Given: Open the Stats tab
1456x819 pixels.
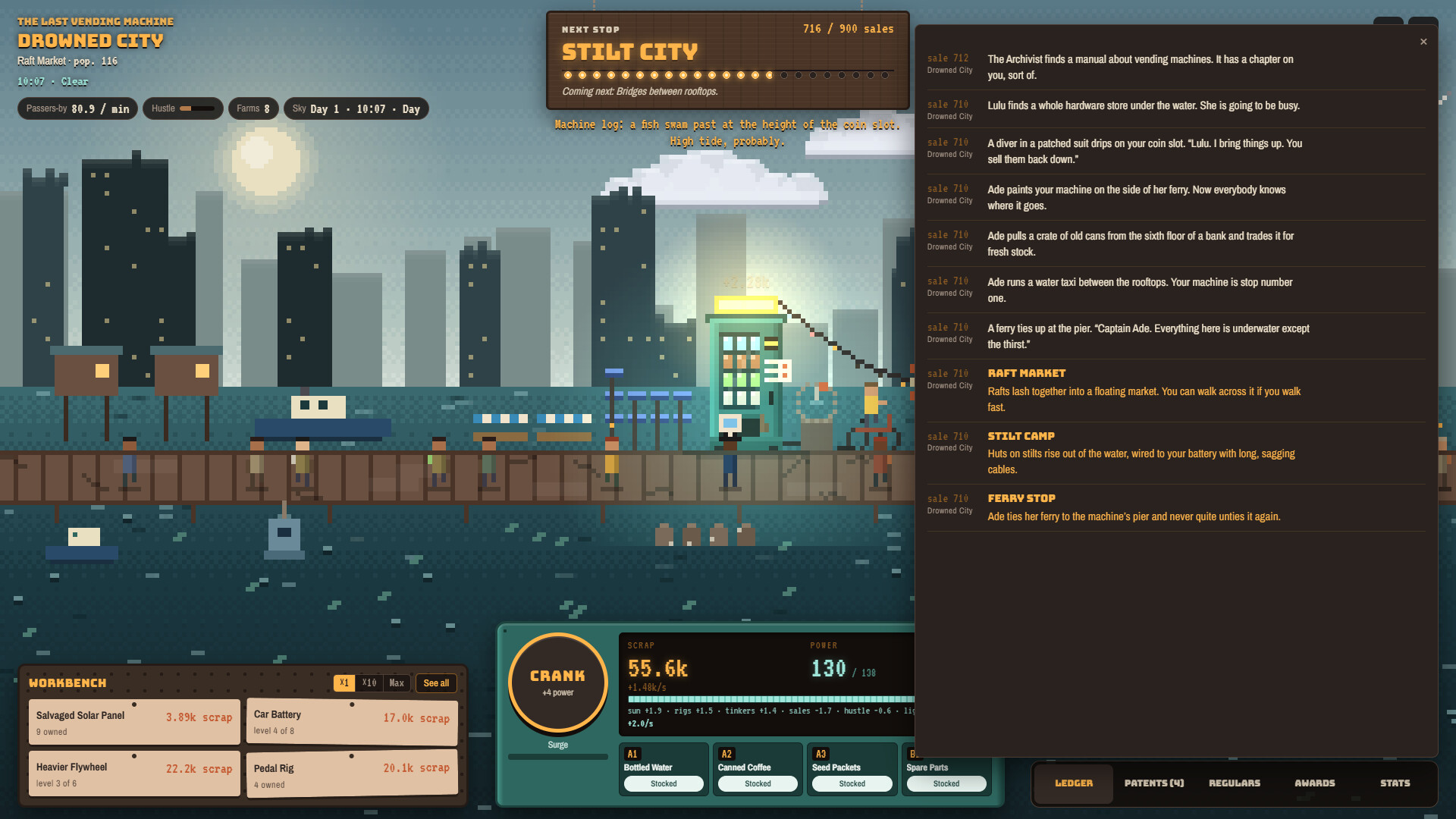Looking at the screenshot, I should (x=1395, y=783).
